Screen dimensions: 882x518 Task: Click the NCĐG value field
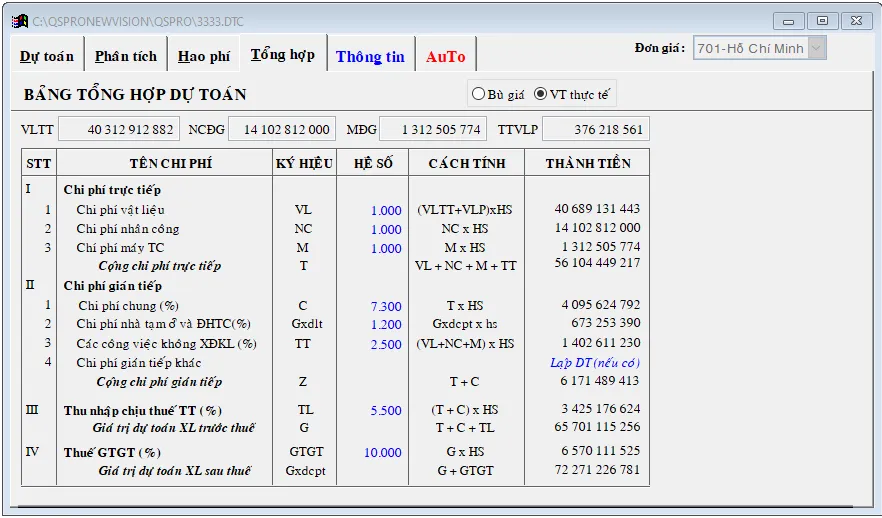(x=282, y=129)
